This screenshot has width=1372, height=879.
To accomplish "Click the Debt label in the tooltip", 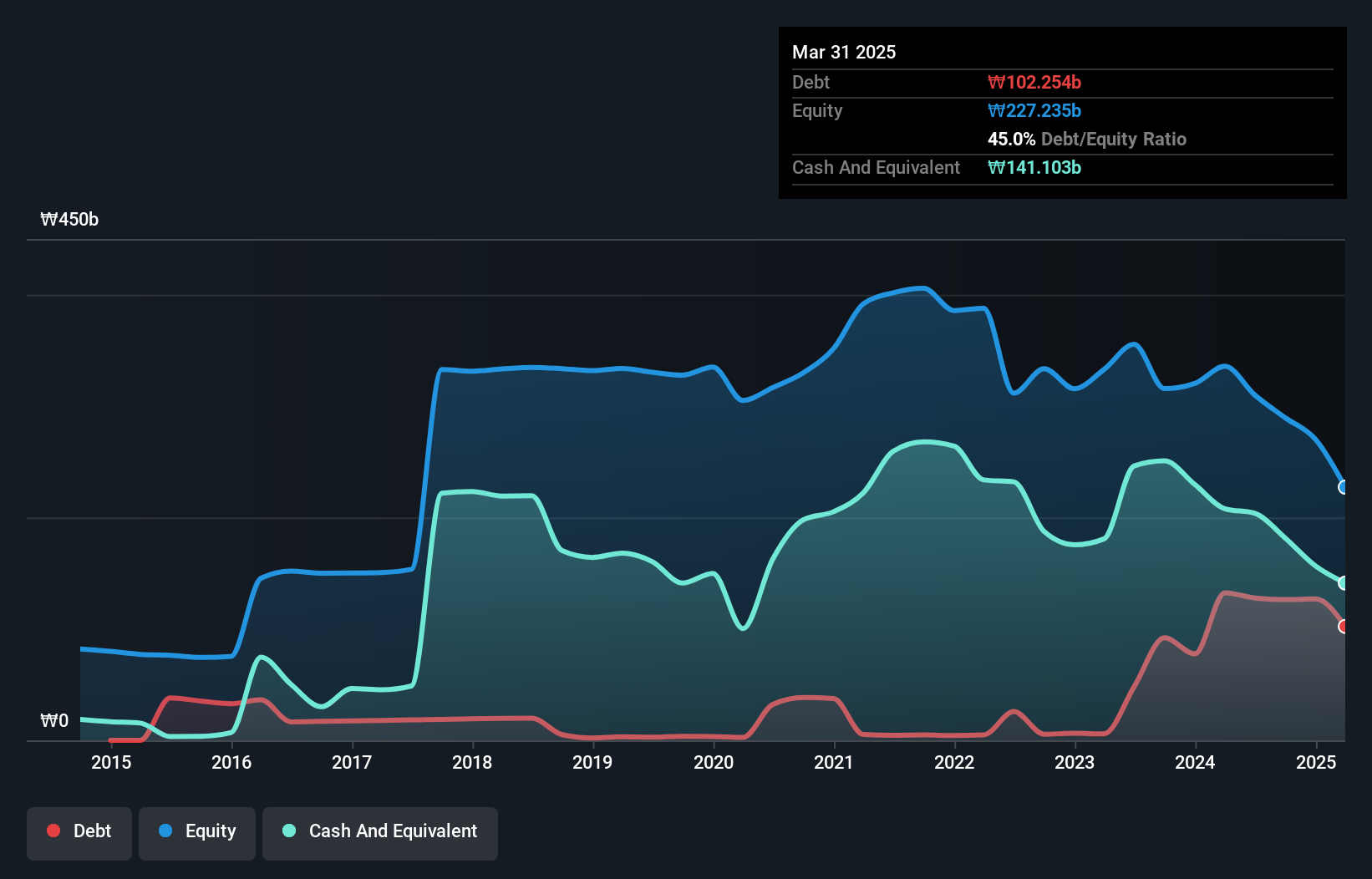I will coord(810,82).
